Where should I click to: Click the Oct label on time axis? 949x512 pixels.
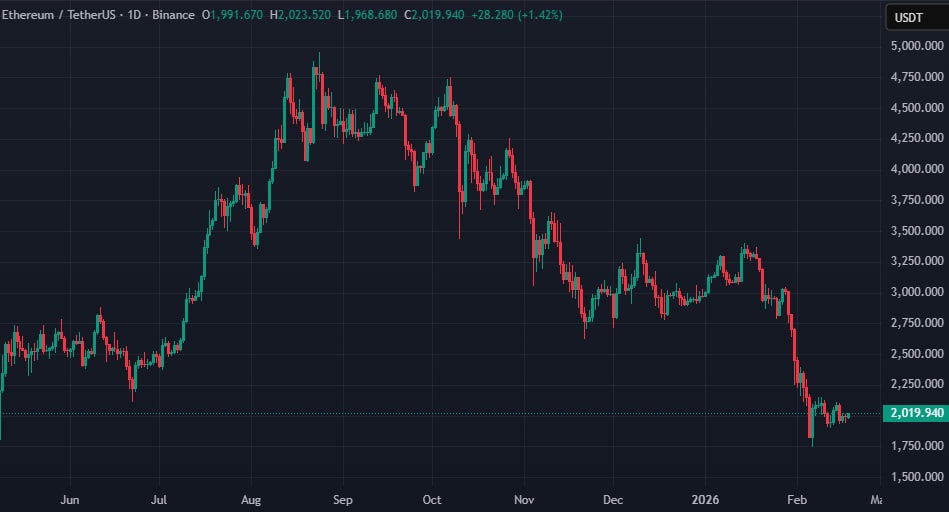[x=432, y=500]
